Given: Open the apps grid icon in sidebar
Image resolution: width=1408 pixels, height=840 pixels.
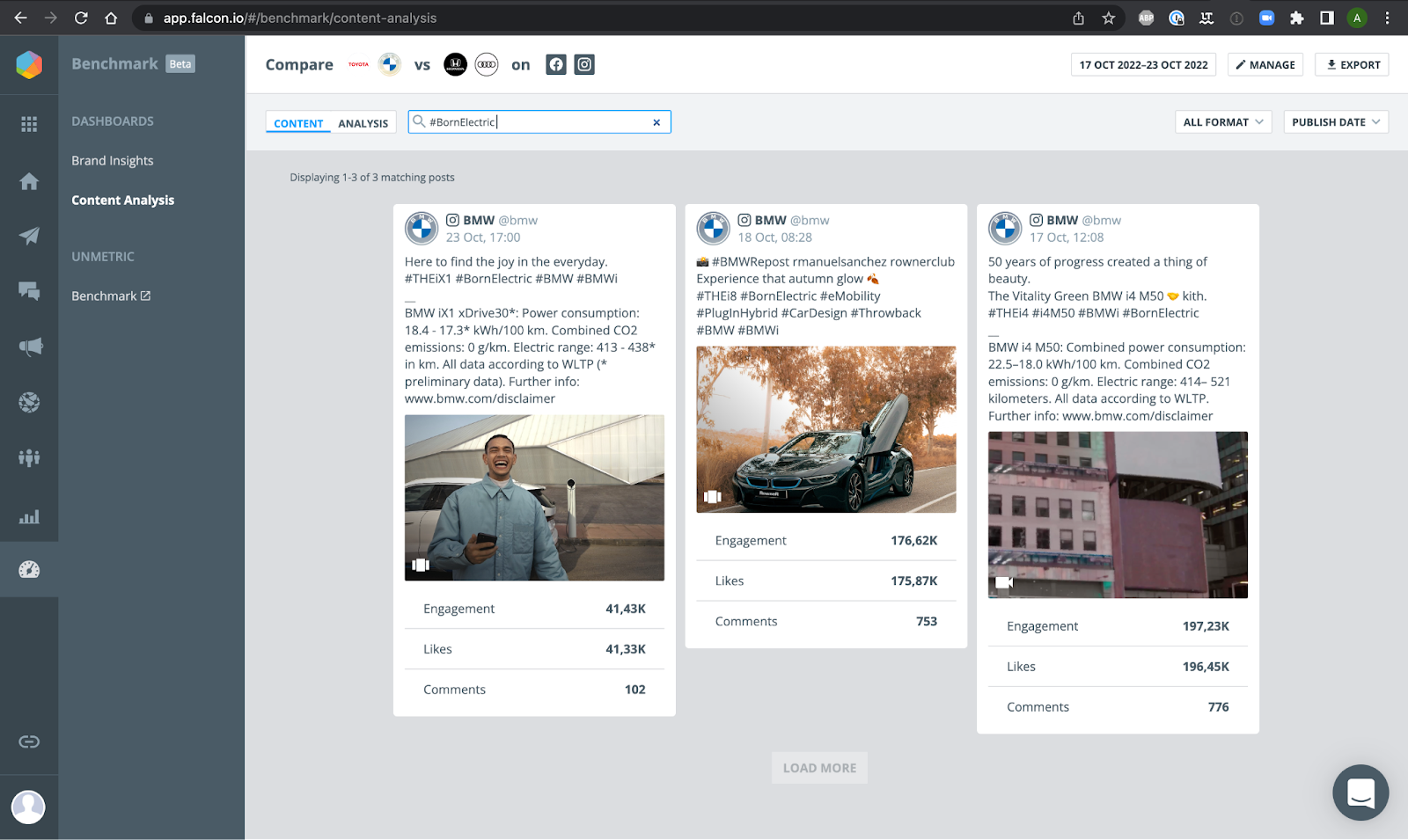Looking at the screenshot, I should [x=29, y=124].
